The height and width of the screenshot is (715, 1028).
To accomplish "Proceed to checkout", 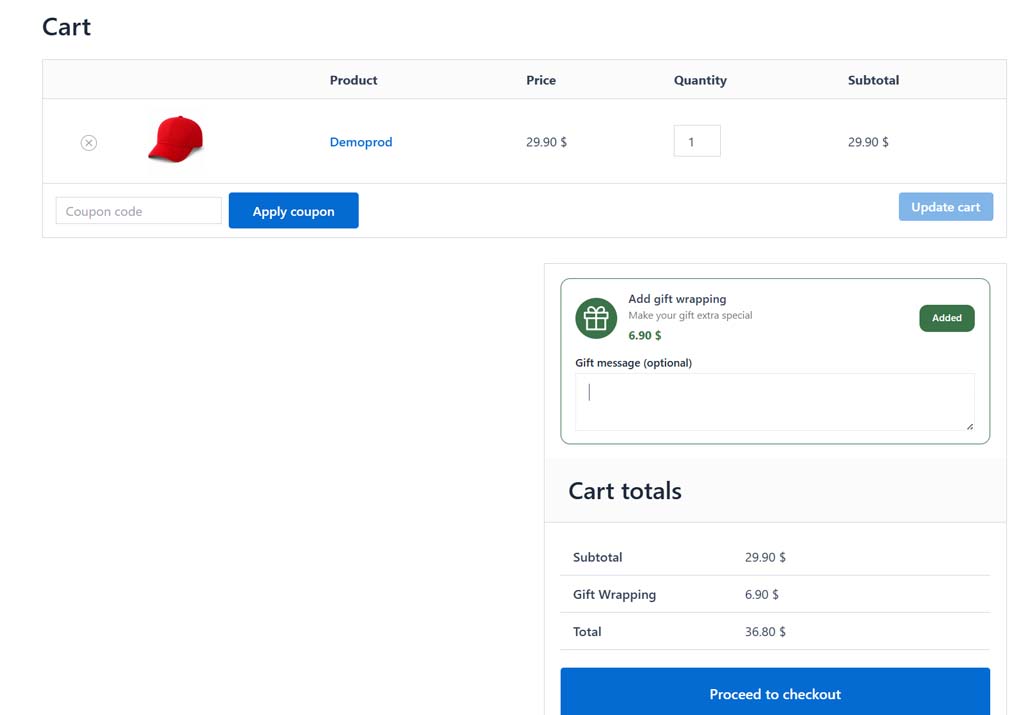I will tap(775, 693).
